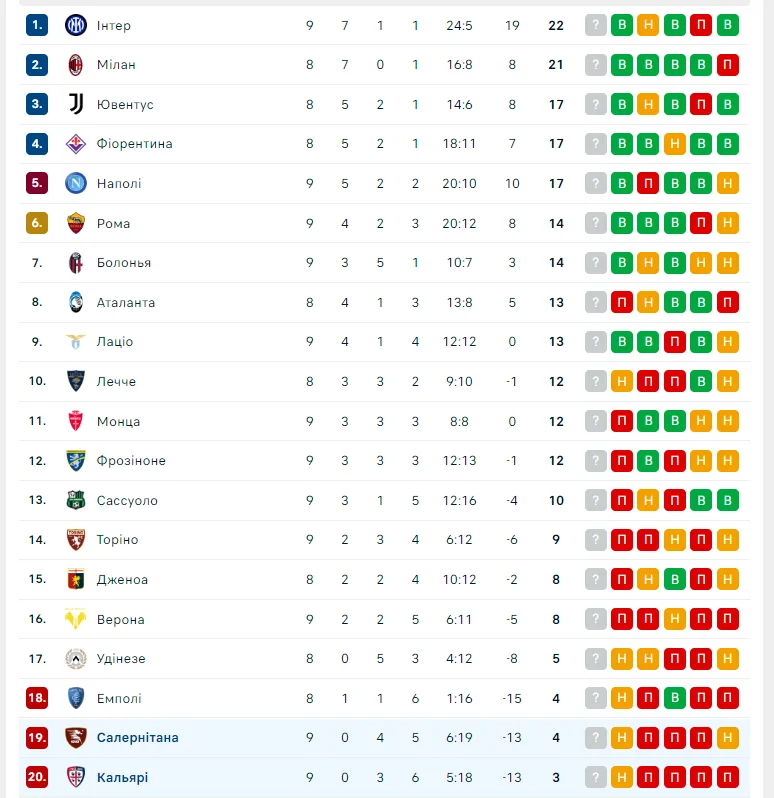This screenshot has height=798, width=774.
Task: Click Фіорентина's orange draw form badge
Action: click(x=675, y=144)
